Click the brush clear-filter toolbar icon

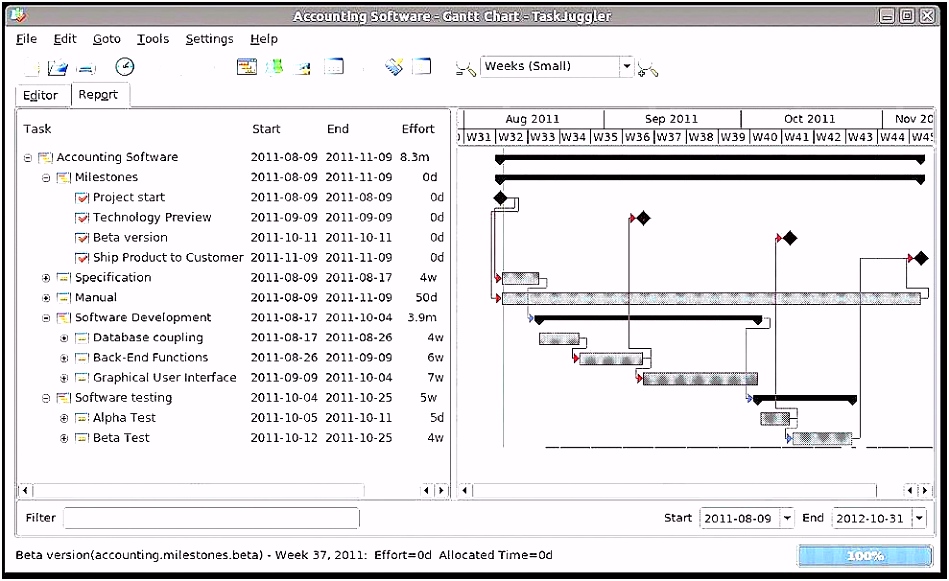(x=394, y=67)
